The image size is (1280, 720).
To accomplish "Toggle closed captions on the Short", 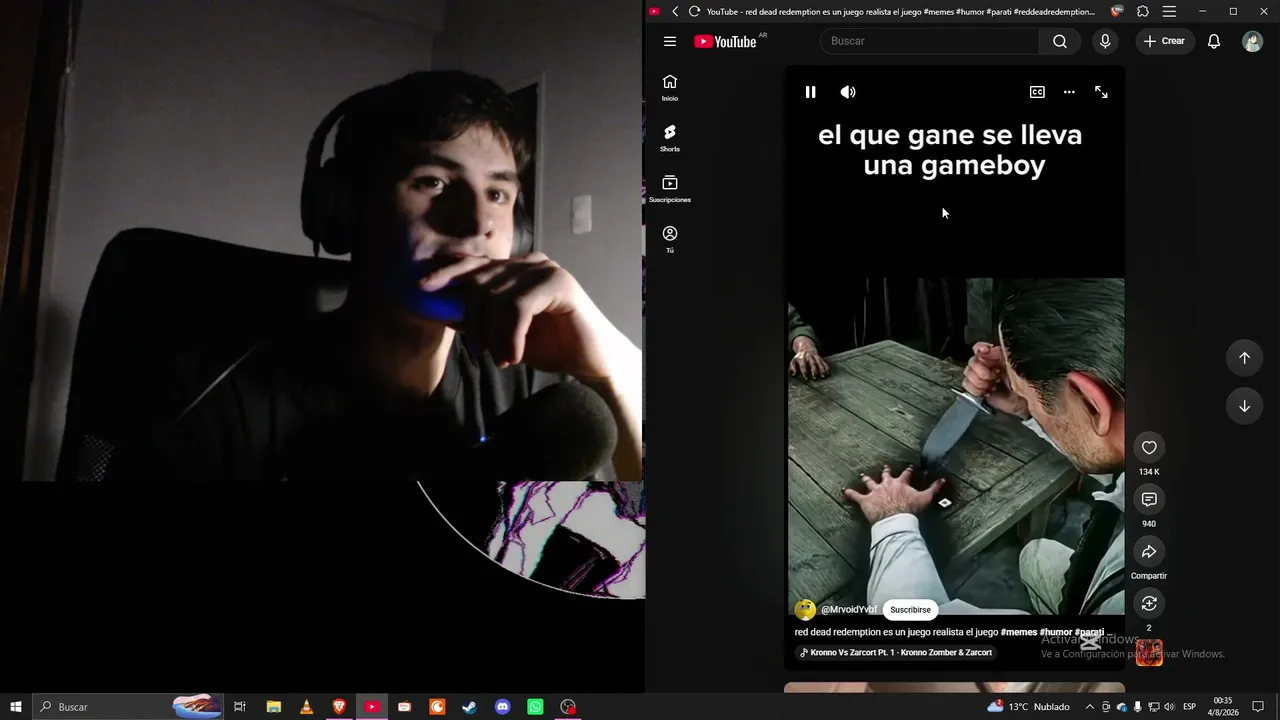I will (x=1037, y=92).
